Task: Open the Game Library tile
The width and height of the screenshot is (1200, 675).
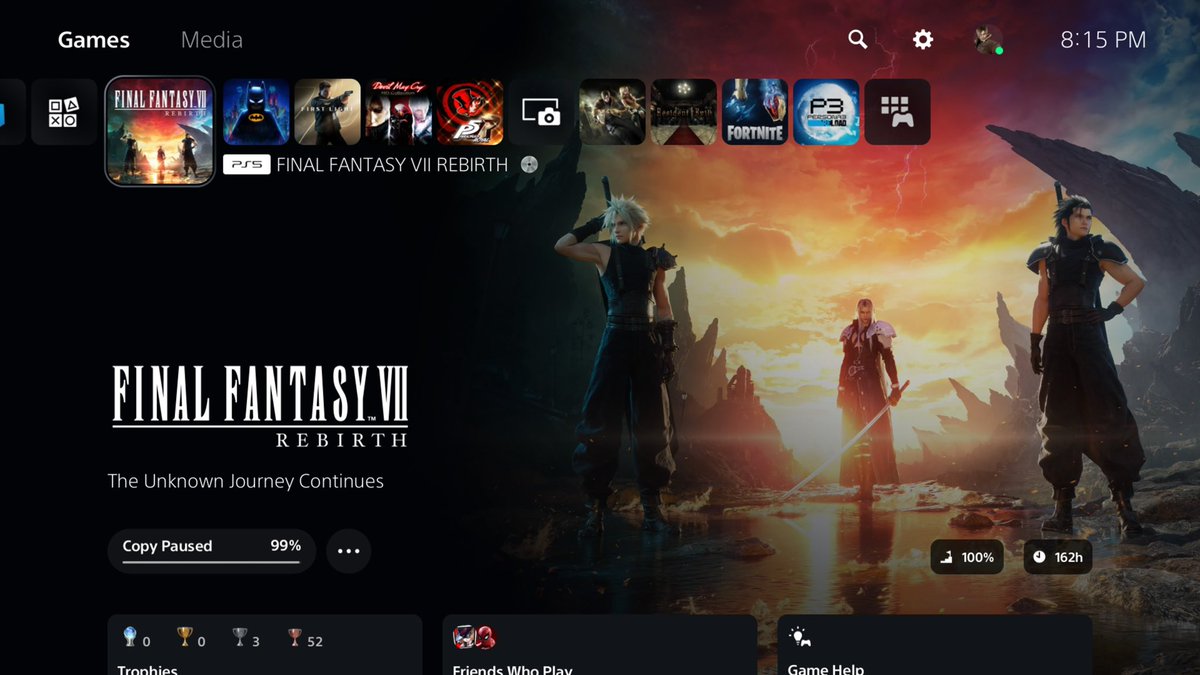Action: 897,112
